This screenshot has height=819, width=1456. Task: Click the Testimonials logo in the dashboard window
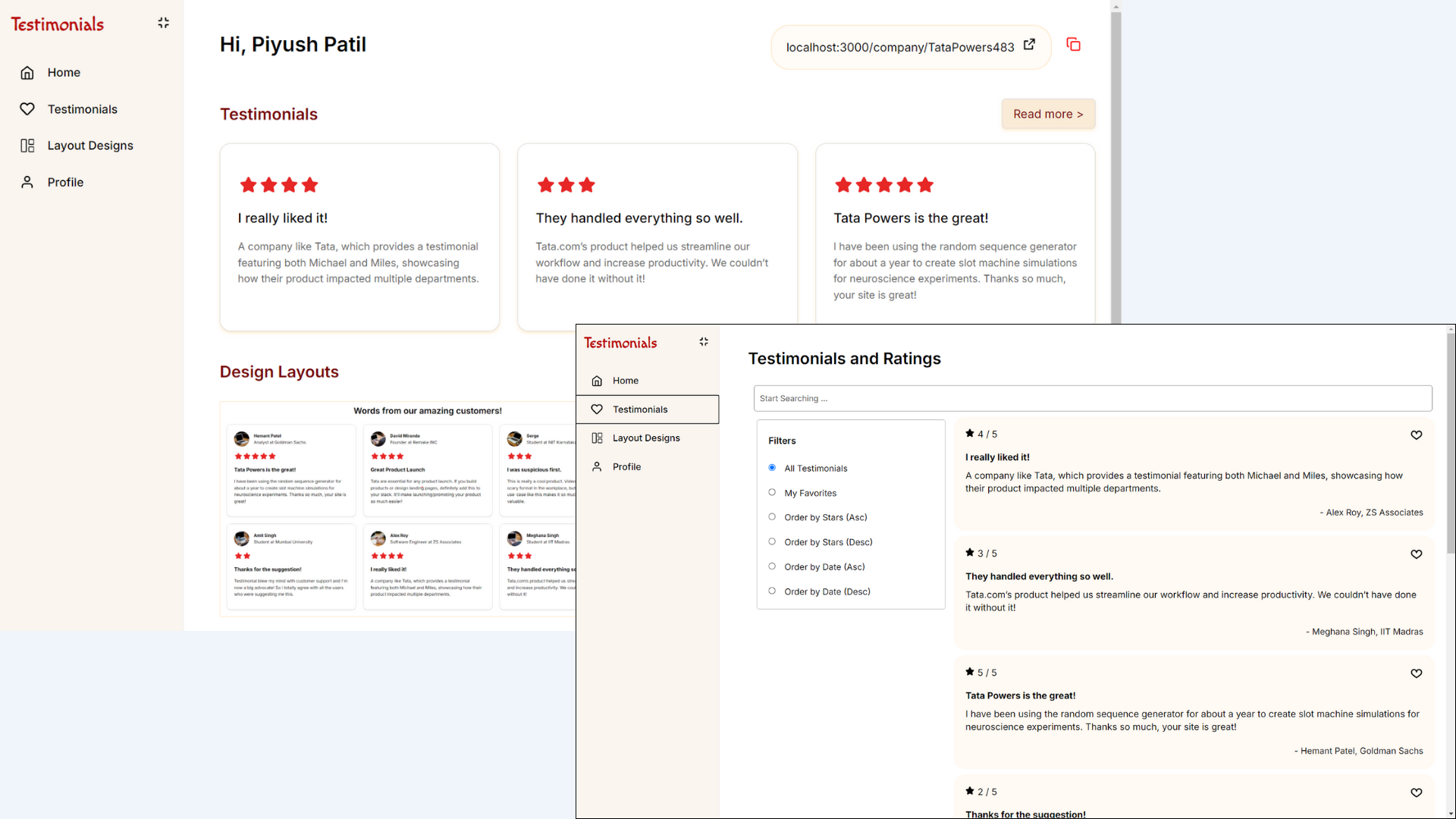tap(58, 24)
